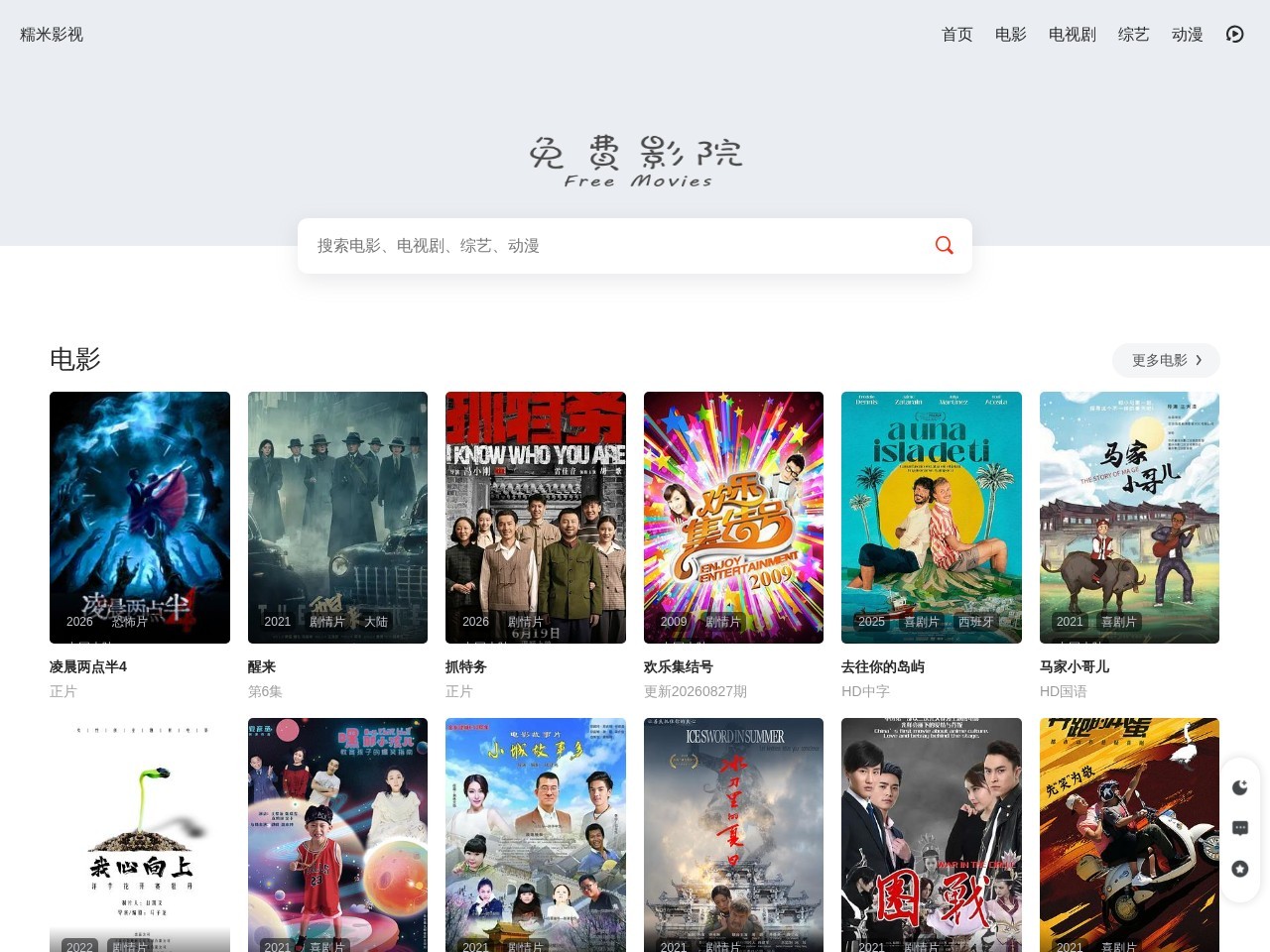Go to 首页 in the top navigation
1270x952 pixels.
point(957,35)
